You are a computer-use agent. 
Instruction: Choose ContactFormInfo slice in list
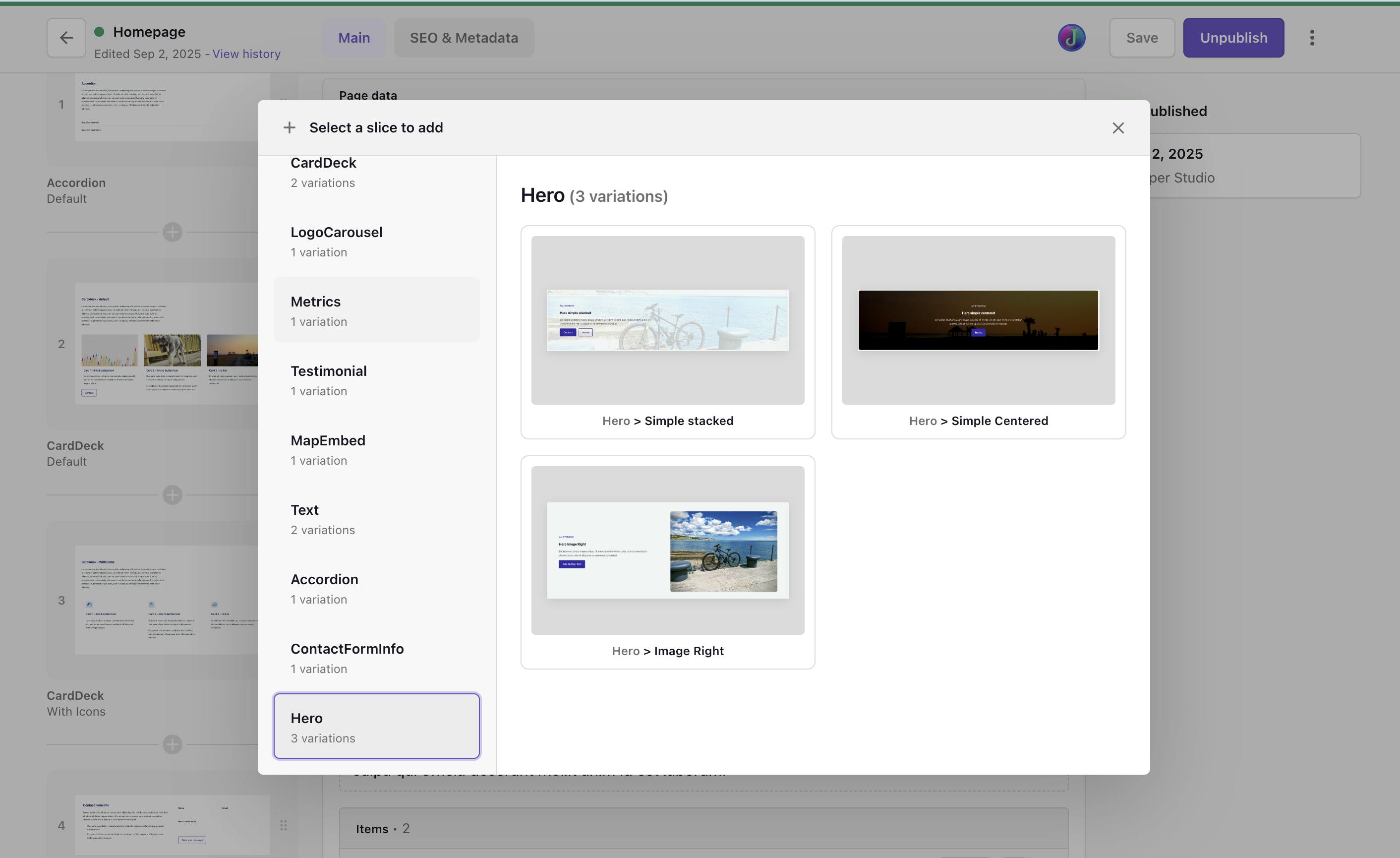point(376,658)
